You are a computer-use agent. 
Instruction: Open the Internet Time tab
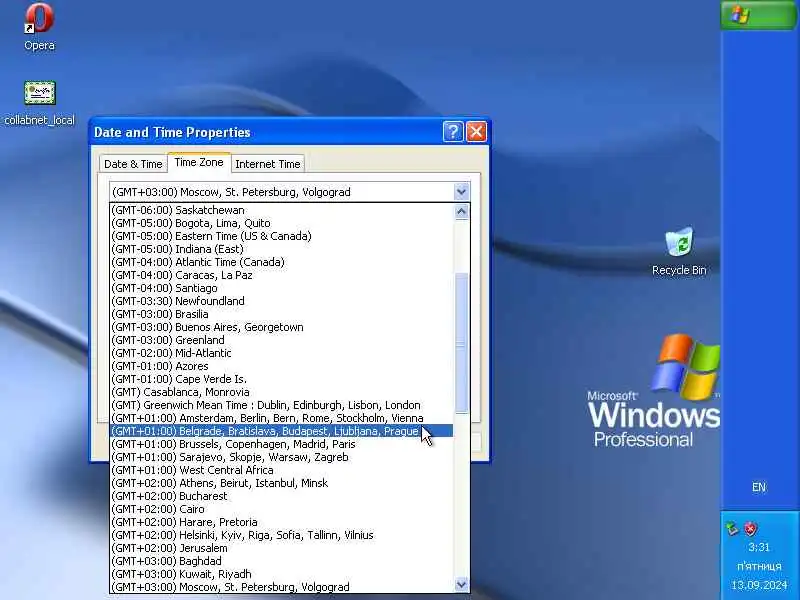click(x=267, y=164)
